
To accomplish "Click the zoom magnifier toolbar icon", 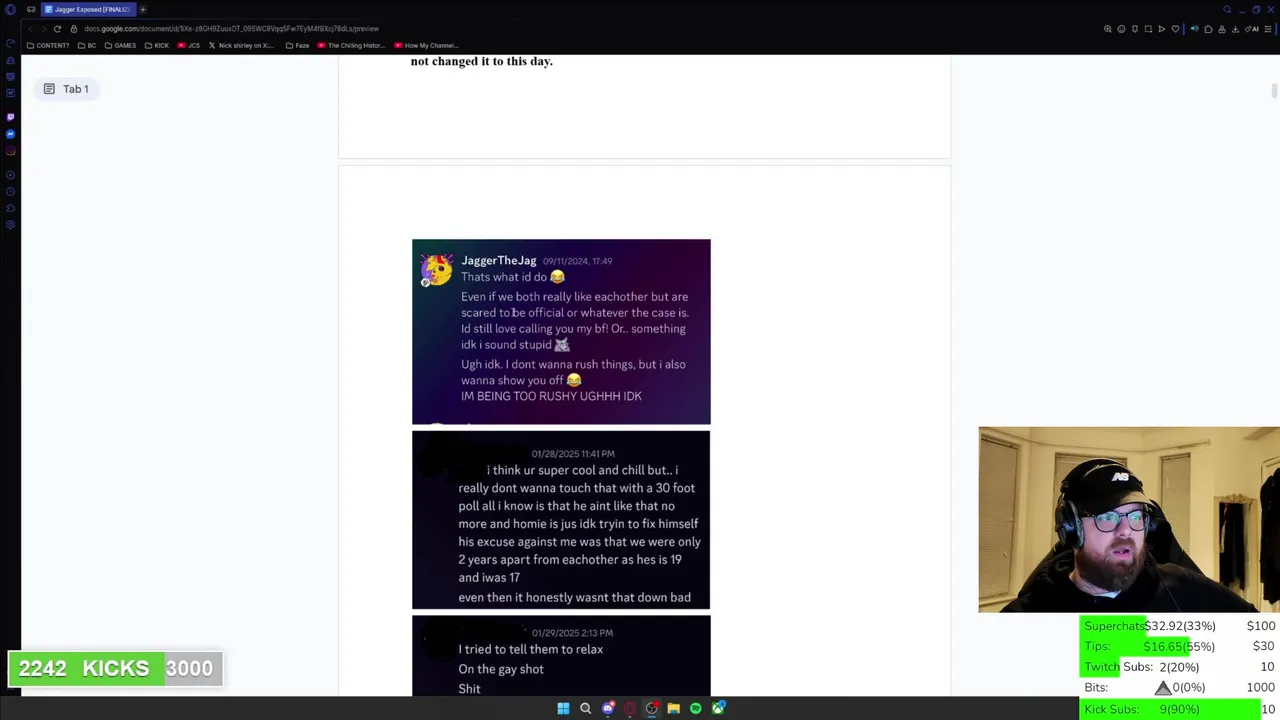I will point(1108,29).
